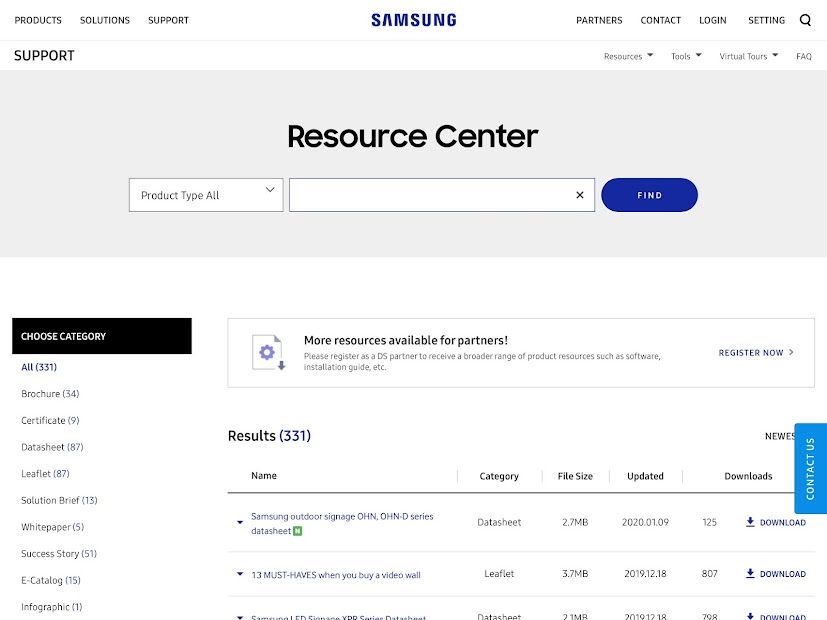Screen dimensions: 827x620
Task: Expand the OHN datasheet row details
Action: tap(239, 522)
